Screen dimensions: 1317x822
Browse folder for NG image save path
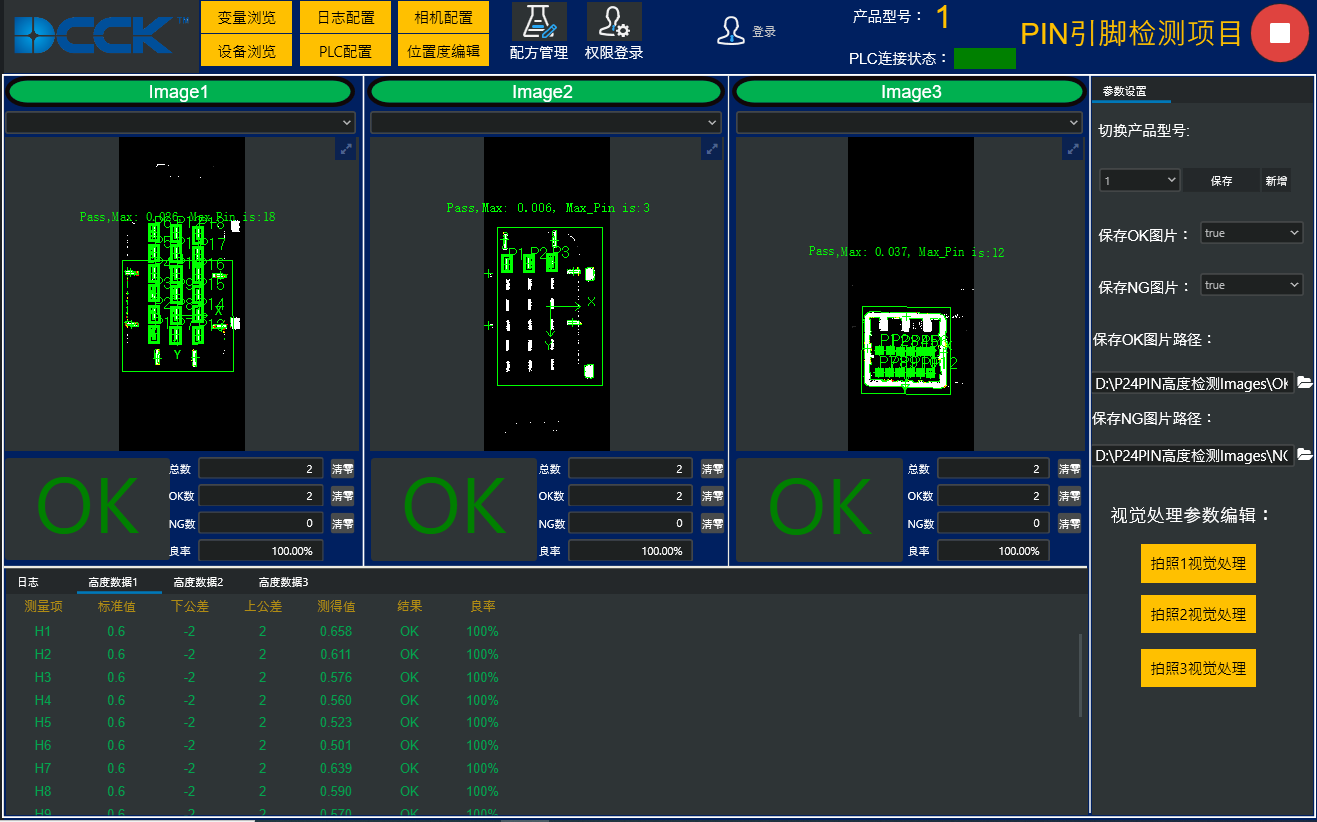coord(1305,455)
